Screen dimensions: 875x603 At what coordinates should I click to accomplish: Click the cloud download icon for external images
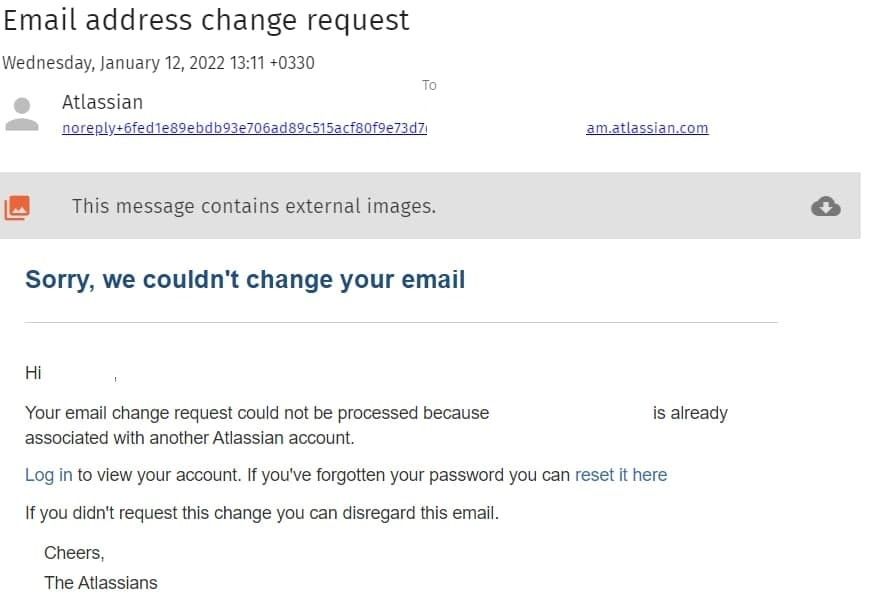(825, 206)
